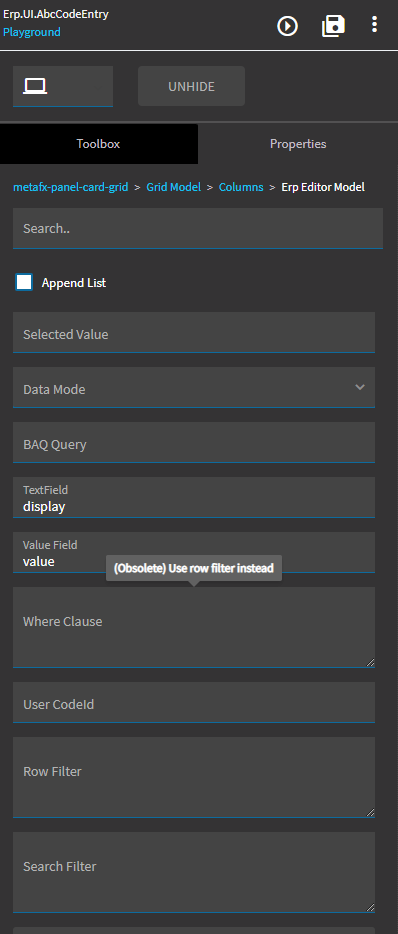398x934 pixels.
Task: Click the Data Mode chevron arrow
Action: pyautogui.click(x=360, y=387)
